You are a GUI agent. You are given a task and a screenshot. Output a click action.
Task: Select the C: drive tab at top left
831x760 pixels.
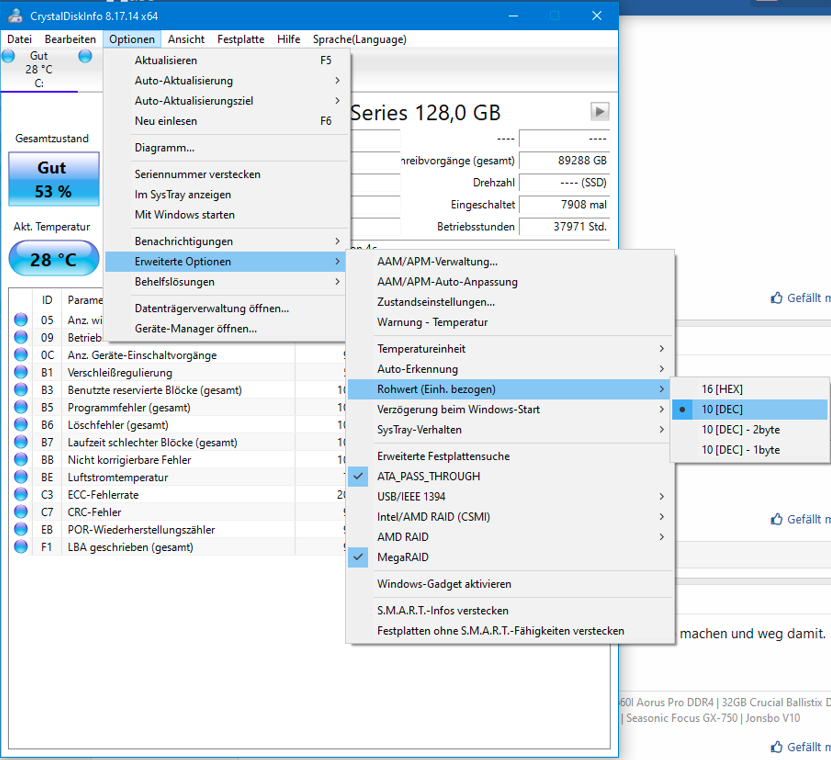[39, 69]
